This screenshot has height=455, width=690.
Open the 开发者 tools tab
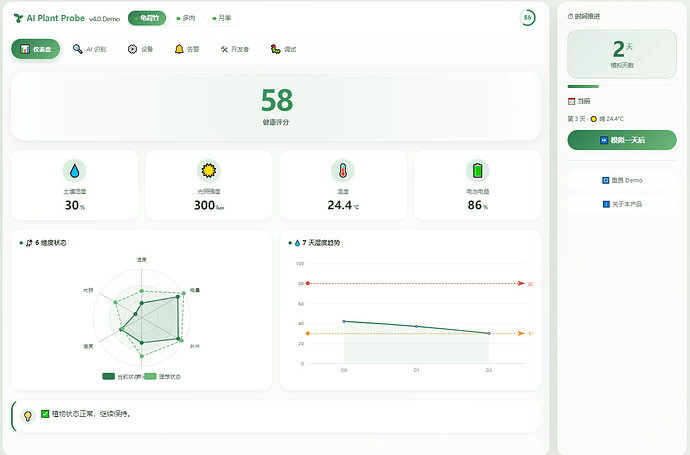pyautogui.click(x=235, y=49)
